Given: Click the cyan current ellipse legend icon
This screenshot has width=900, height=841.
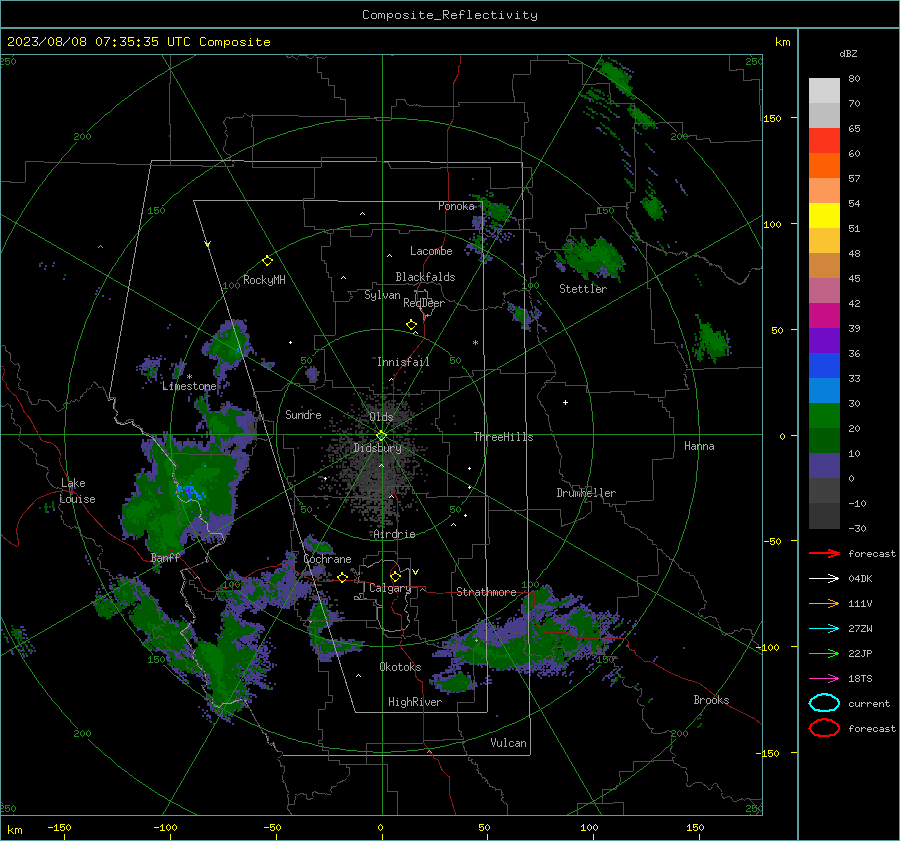Looking at the screenshot, I should (824, 703).
